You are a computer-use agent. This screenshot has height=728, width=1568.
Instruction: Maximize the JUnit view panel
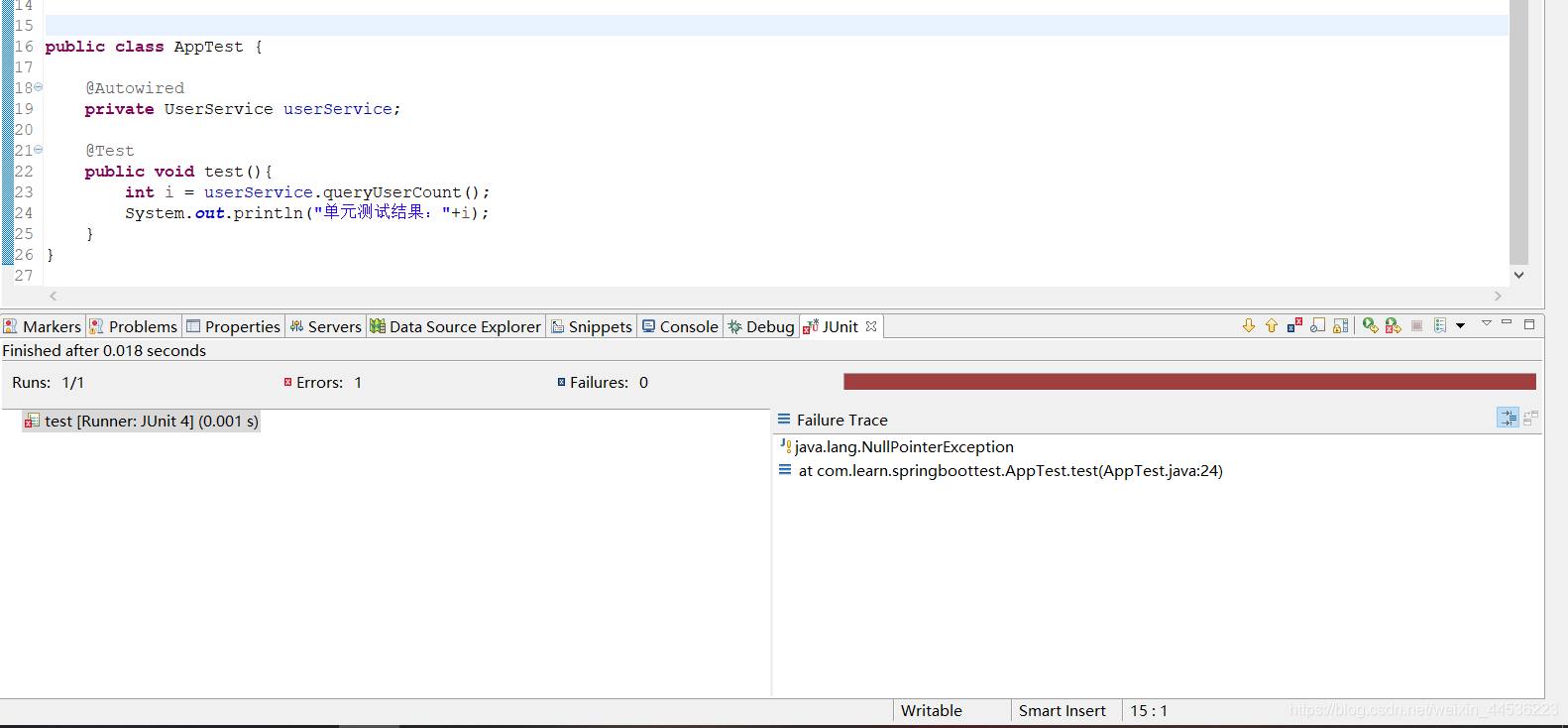[1529, 323]
